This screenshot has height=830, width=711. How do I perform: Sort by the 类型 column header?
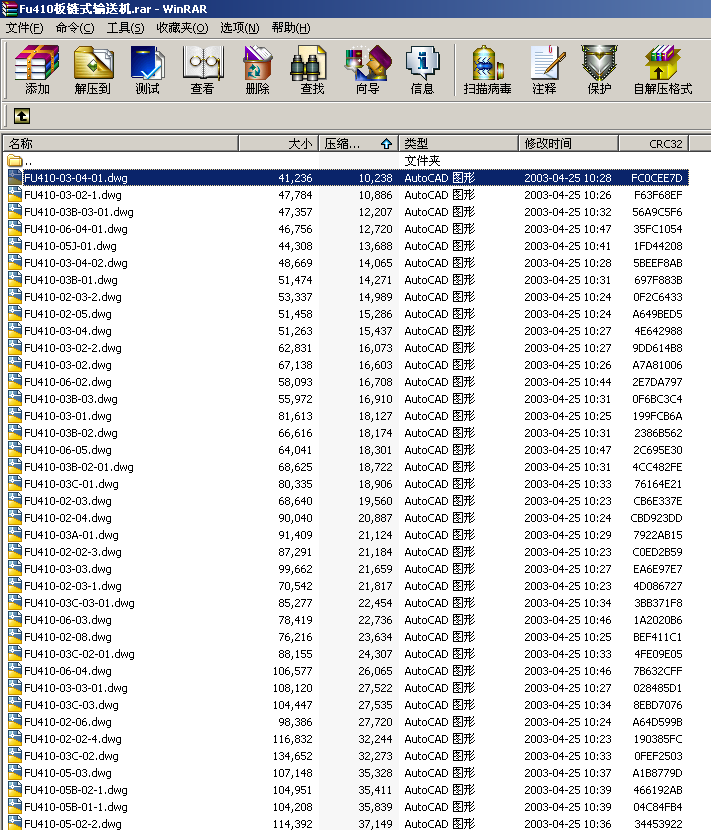pyautogui.click(x=458, y=143)
